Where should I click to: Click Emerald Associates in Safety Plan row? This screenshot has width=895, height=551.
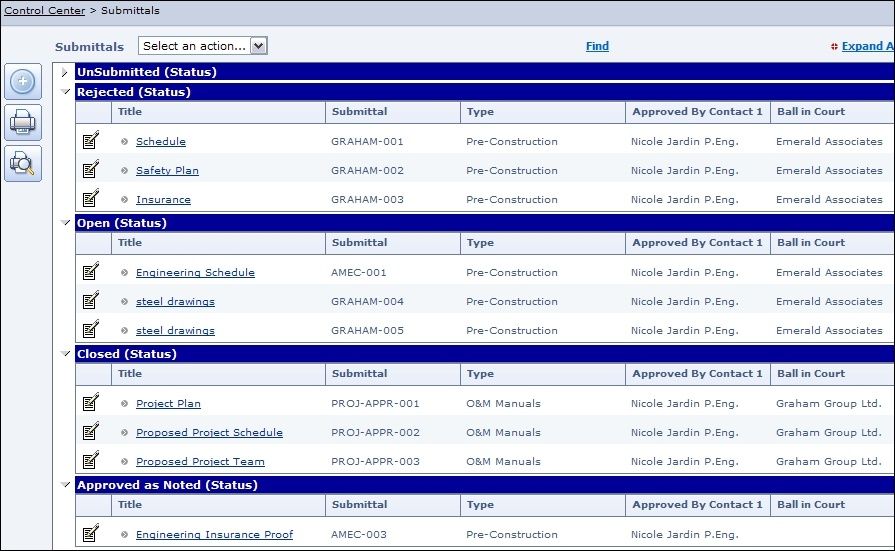(x=829, y=171)
